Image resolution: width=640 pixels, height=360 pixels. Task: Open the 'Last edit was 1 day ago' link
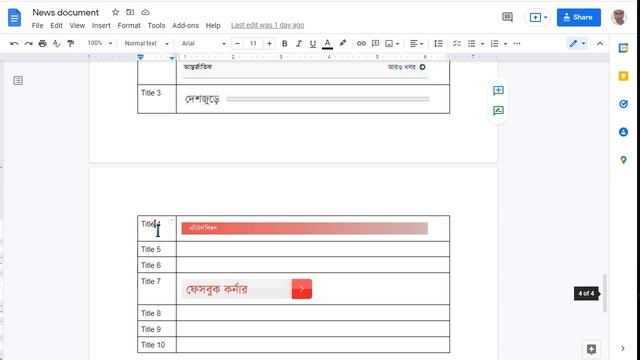click(x=267, y=25)
